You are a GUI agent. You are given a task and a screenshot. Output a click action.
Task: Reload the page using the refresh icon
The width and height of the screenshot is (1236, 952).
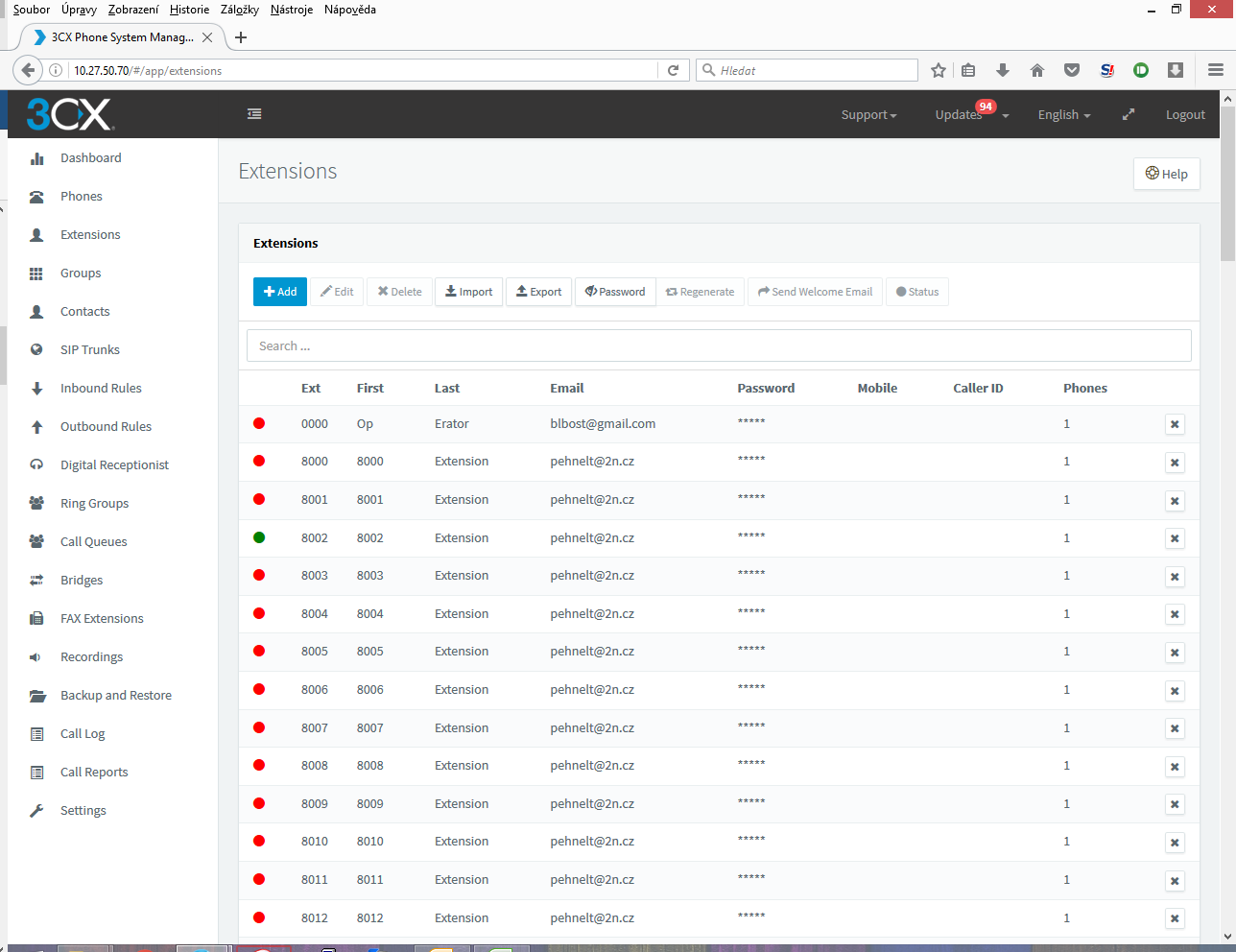(673, 70)
